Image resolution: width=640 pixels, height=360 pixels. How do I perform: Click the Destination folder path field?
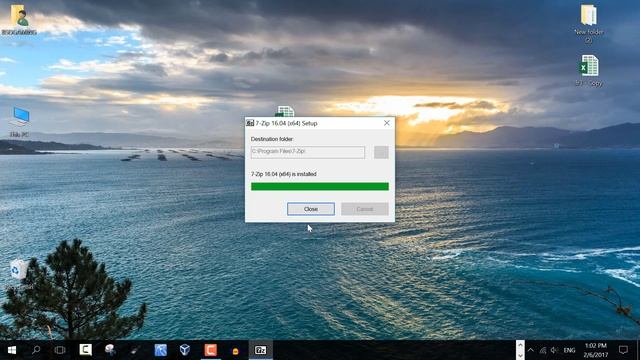pos(308,152)
